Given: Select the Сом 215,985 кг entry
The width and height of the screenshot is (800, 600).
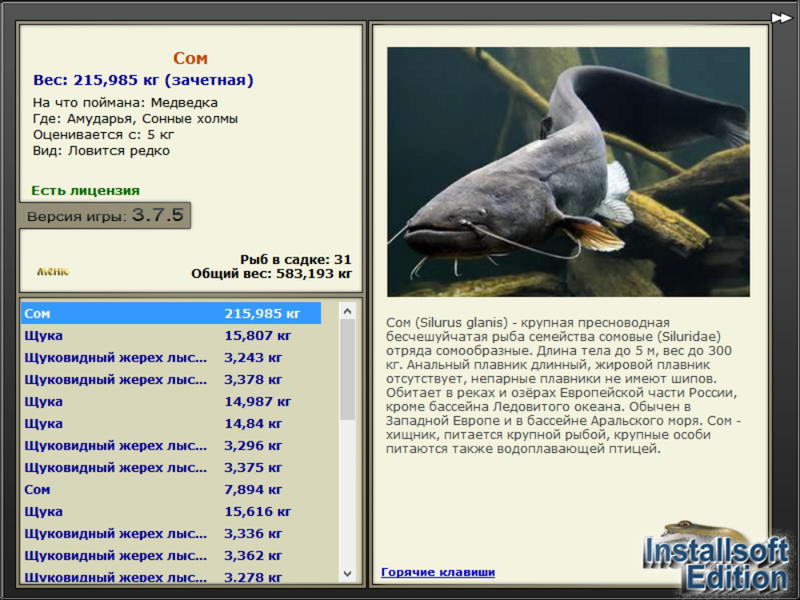Looking at the screenshot, I should click(x=171, y=313).
